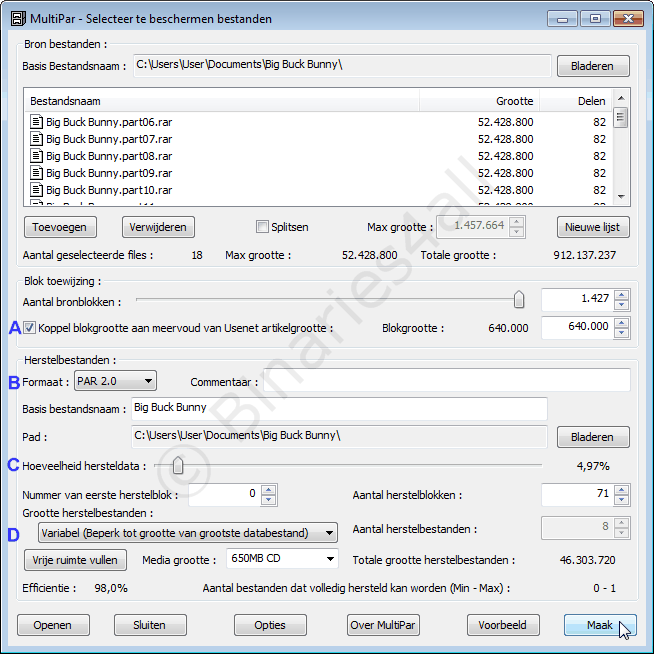Image resolution: width=654 pixels, height=654 pixels.
Task: Increase Nummer van eerste herstelblok value
Action: point(269,490)
